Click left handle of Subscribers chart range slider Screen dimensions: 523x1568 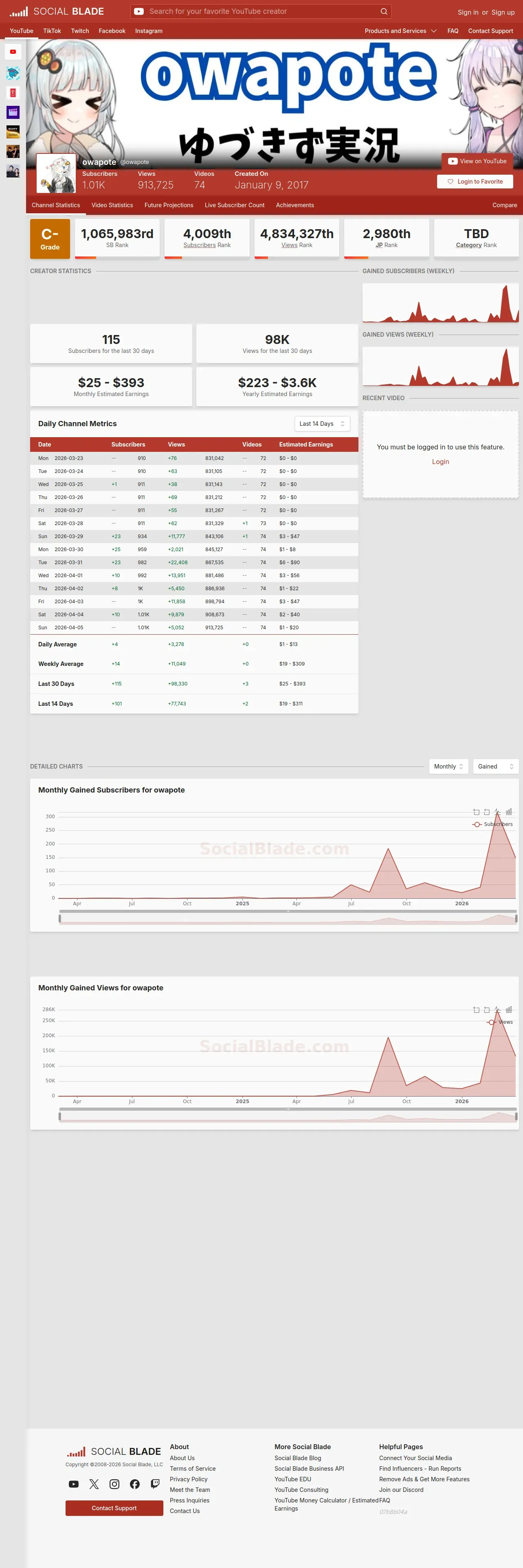59,918
